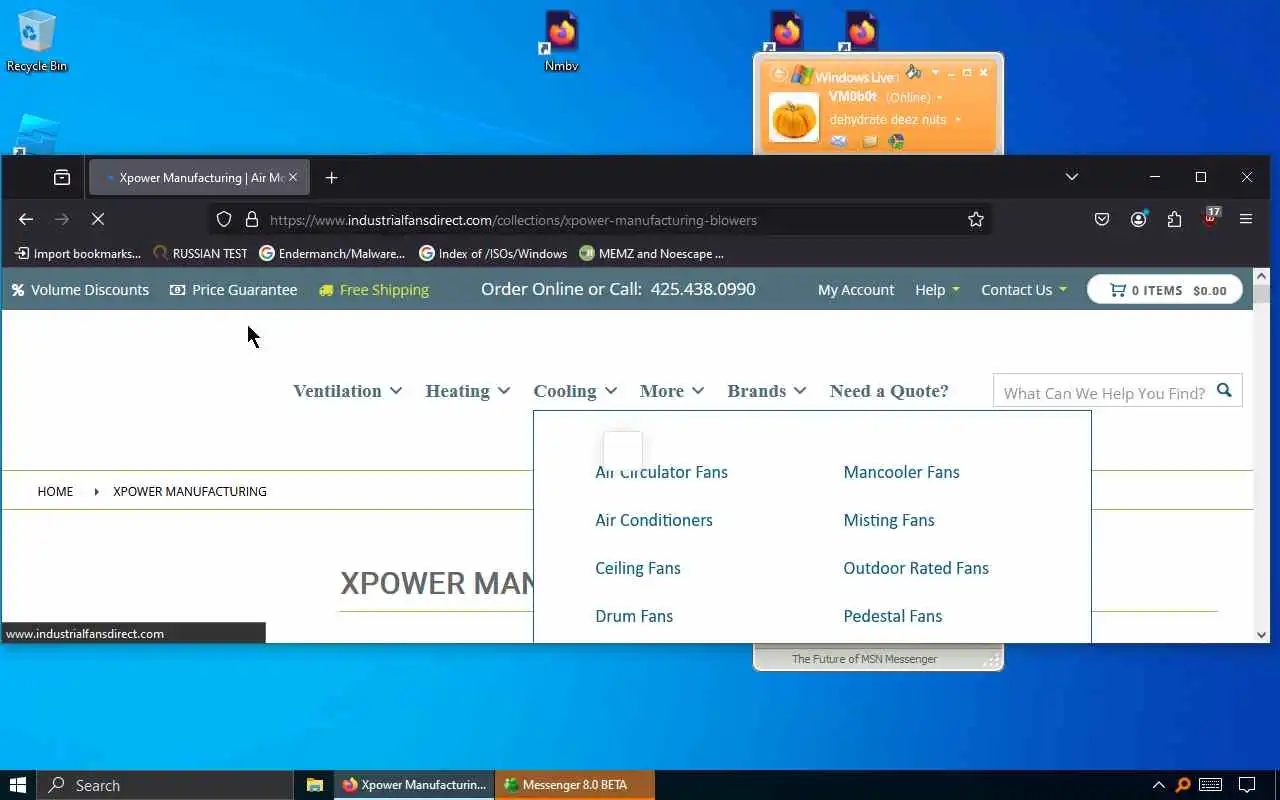
Task: Show hidden system tray icons
Action: [1158, 785]
